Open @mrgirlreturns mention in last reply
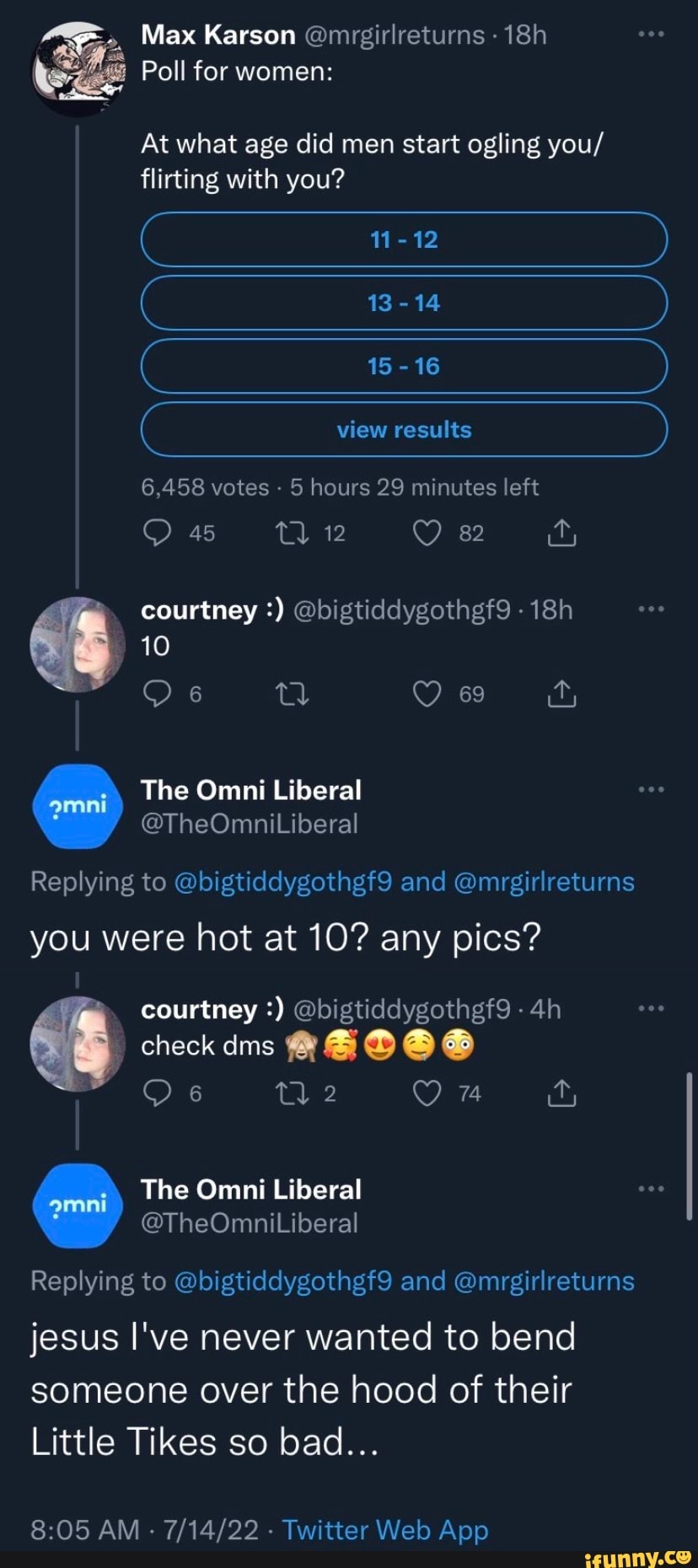The height and width of the screenshot is (1568, 698). pos(544,1281)
